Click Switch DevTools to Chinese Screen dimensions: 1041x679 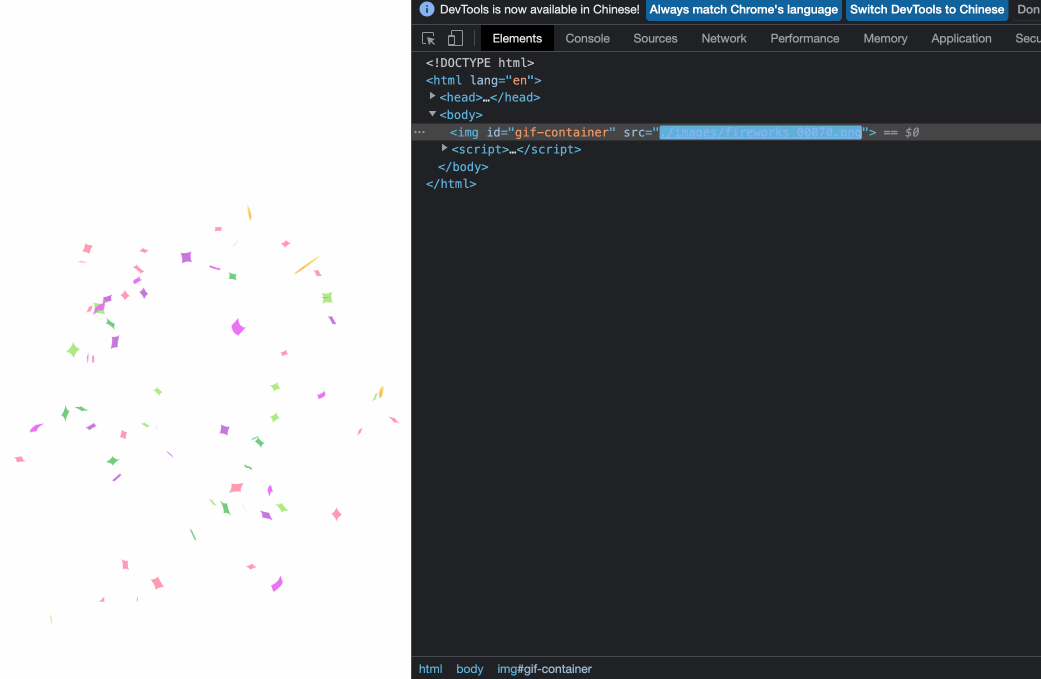click(x=927, y=9)
